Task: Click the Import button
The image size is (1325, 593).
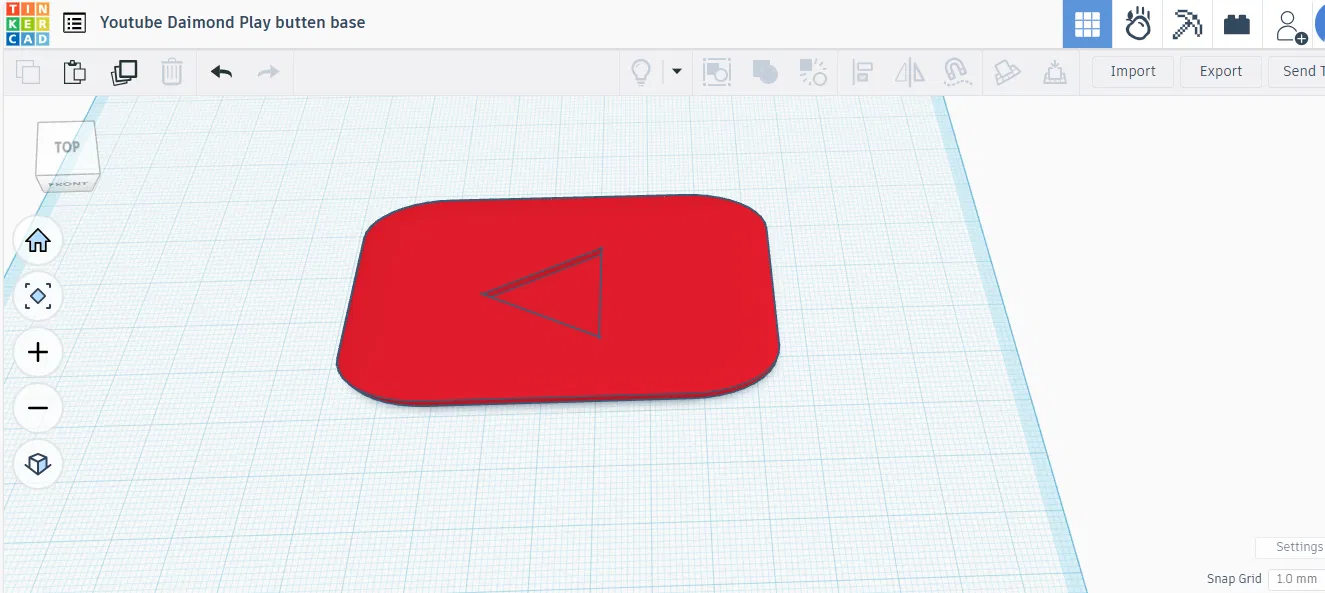Action: 1131,71
